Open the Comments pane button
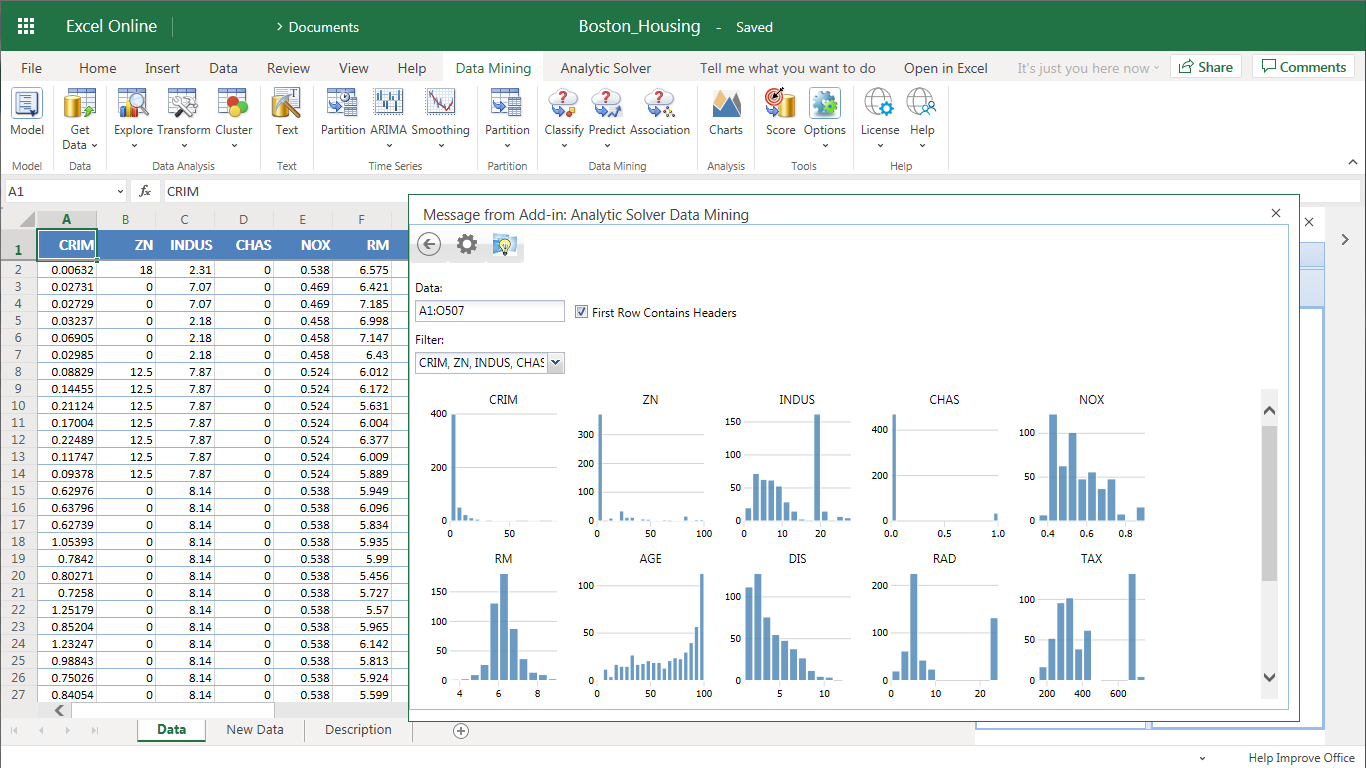 1303,67
